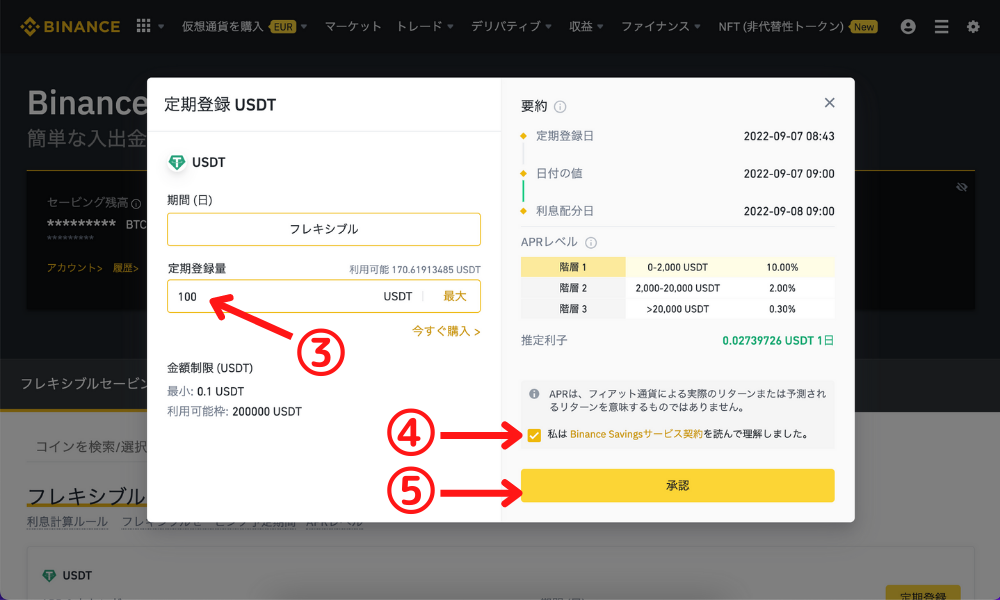Open Binance Savingsサービス契約 link
The height and width of the screenshot is (600, 1000).
[636, 434]
